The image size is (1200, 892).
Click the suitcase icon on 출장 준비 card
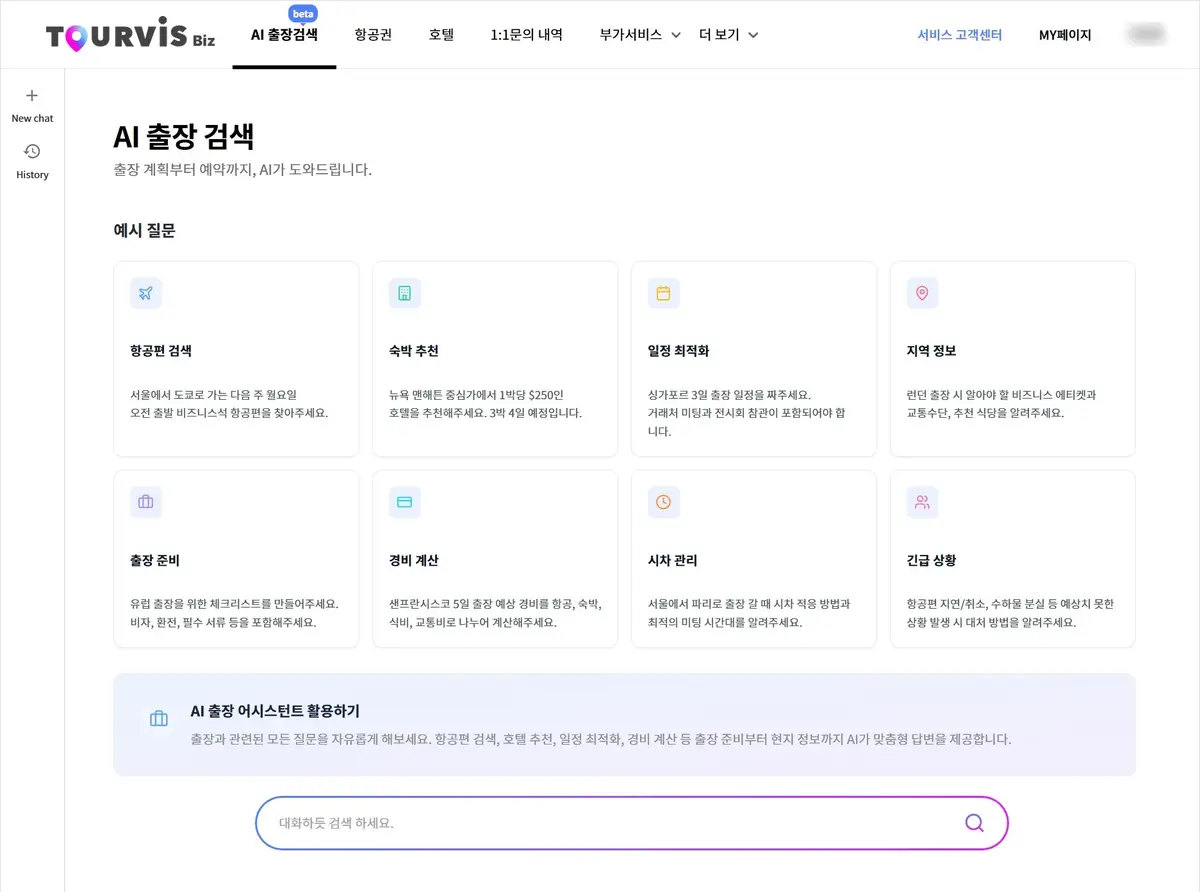tap(146, 502)
